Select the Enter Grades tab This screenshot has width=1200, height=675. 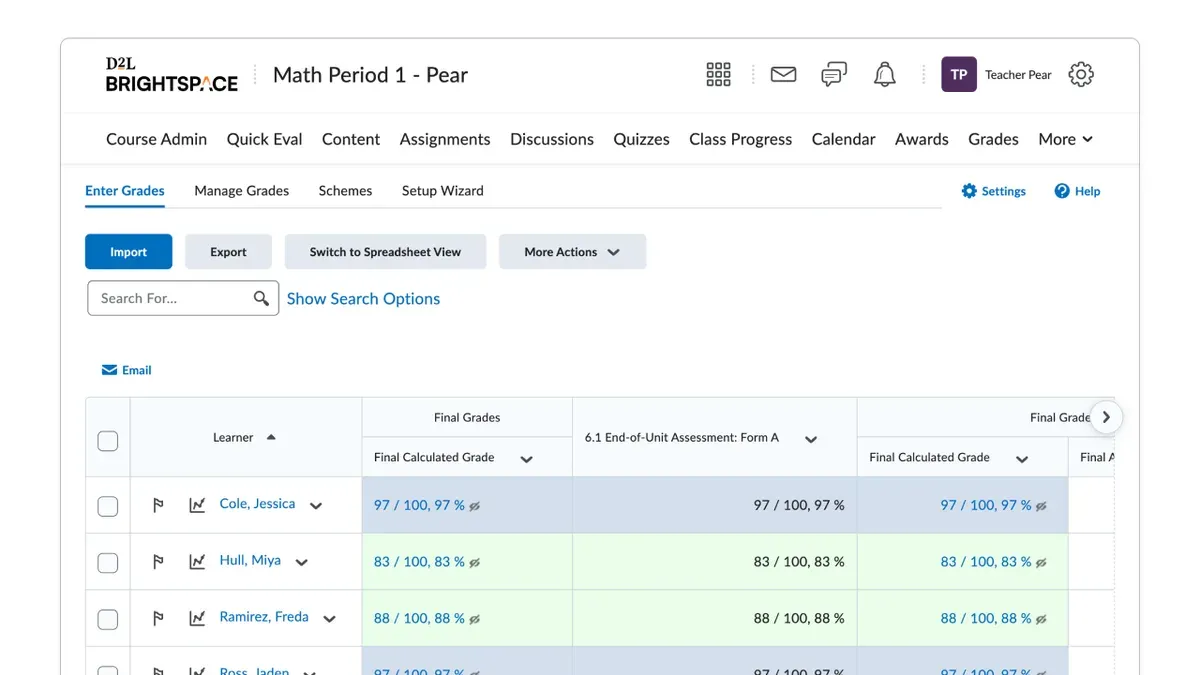pos(125,190)
